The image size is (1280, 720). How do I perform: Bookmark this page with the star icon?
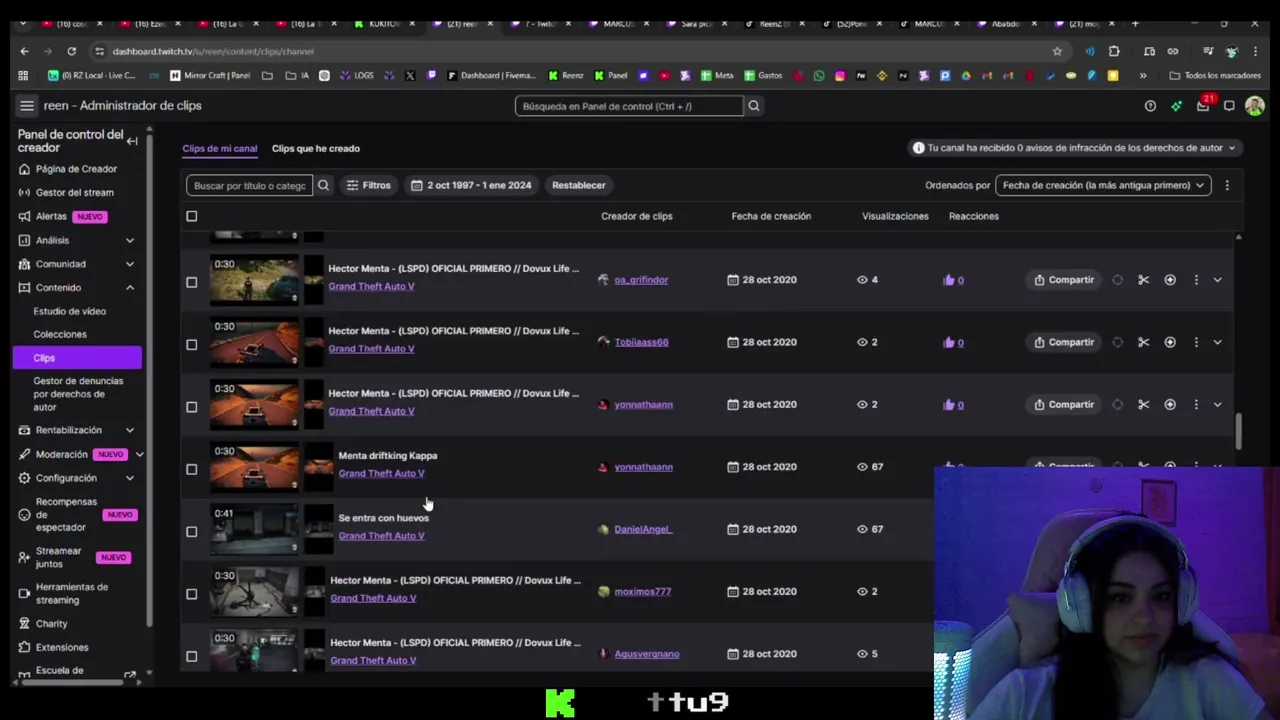[x=1057, y=51]
